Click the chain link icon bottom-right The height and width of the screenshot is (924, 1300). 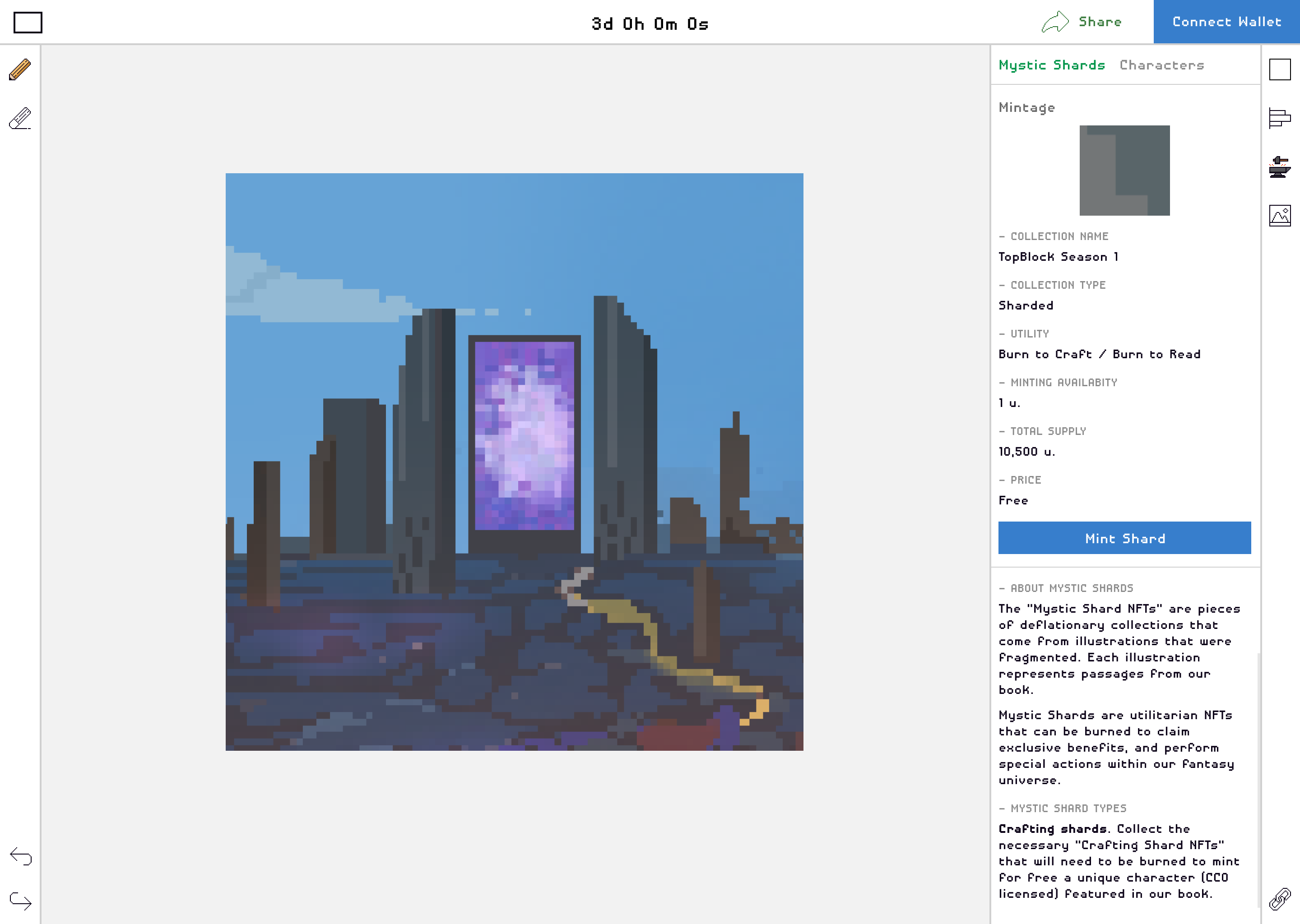1280,900
